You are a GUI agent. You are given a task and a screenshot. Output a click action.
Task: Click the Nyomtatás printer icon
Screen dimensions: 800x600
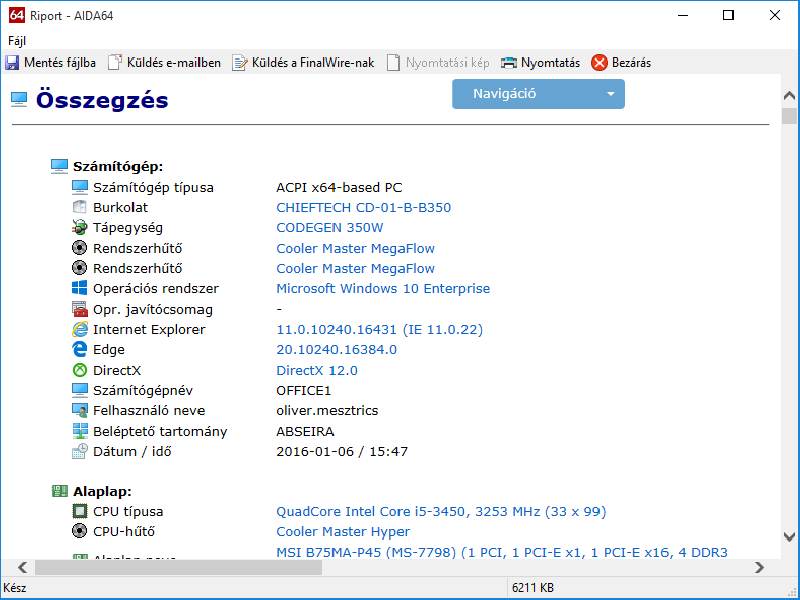coord(509,63)
